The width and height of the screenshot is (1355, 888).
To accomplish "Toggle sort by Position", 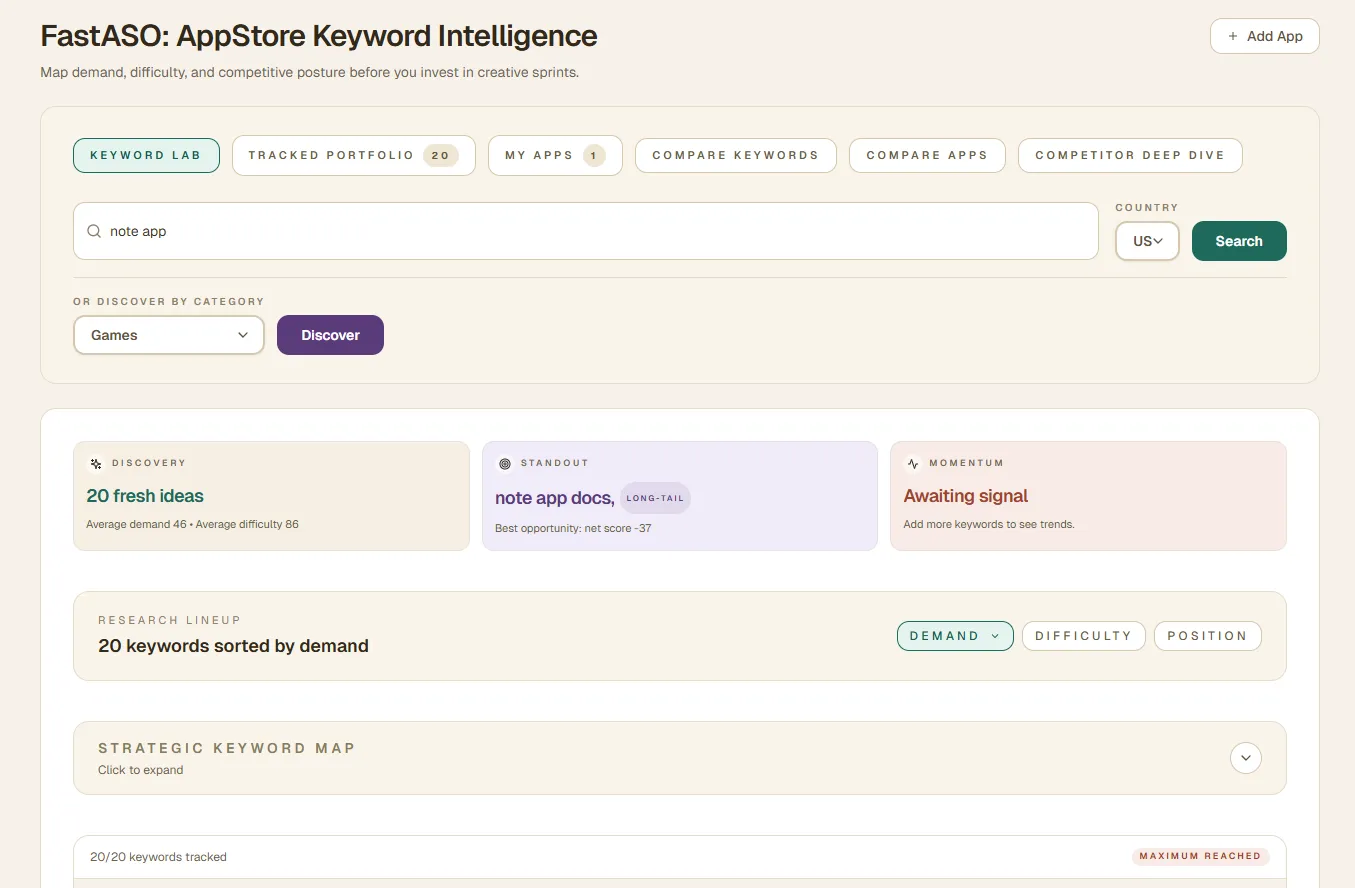I will (1207, 636).
